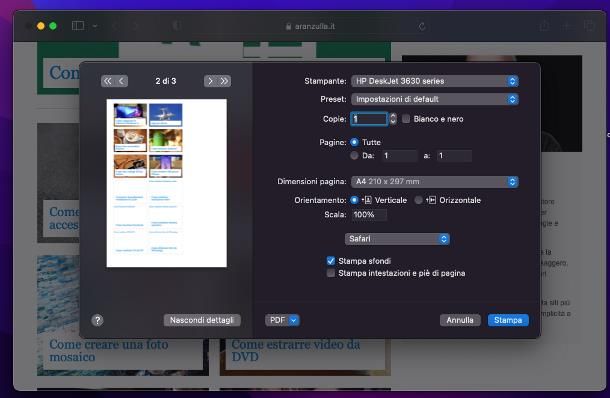Reload the page in Safari

(x=422, y=26)
